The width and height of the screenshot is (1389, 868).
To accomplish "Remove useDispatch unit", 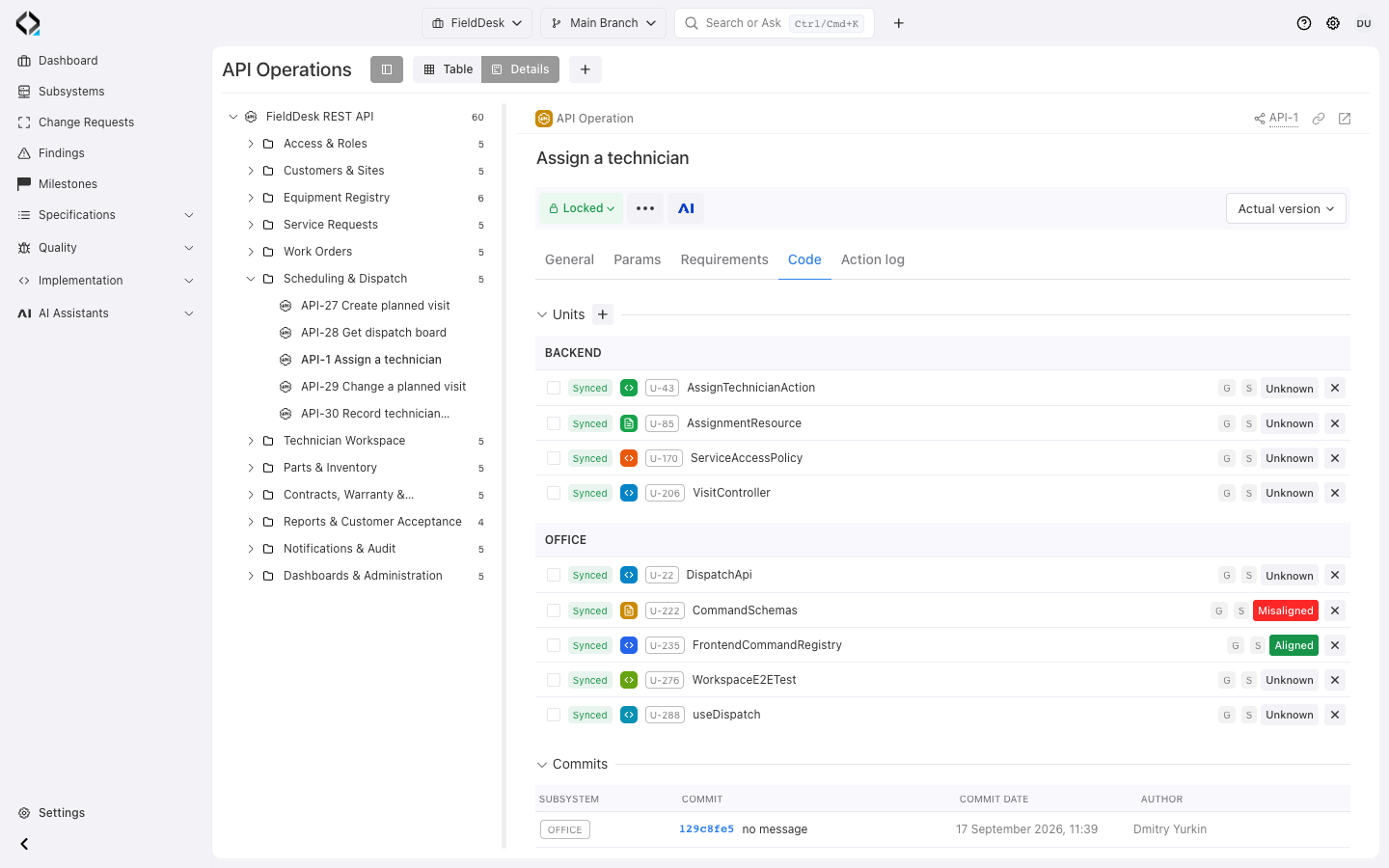I will (1335, 715).
